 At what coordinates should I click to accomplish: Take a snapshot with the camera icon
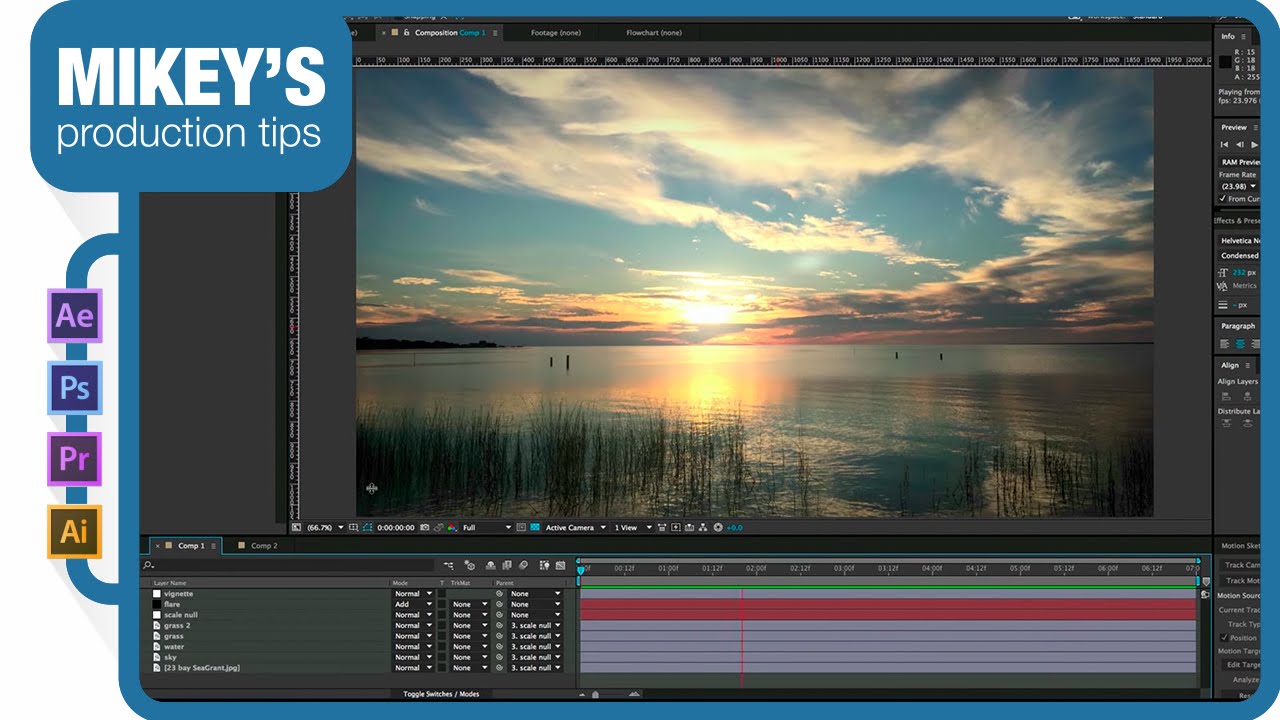[424, 527]
